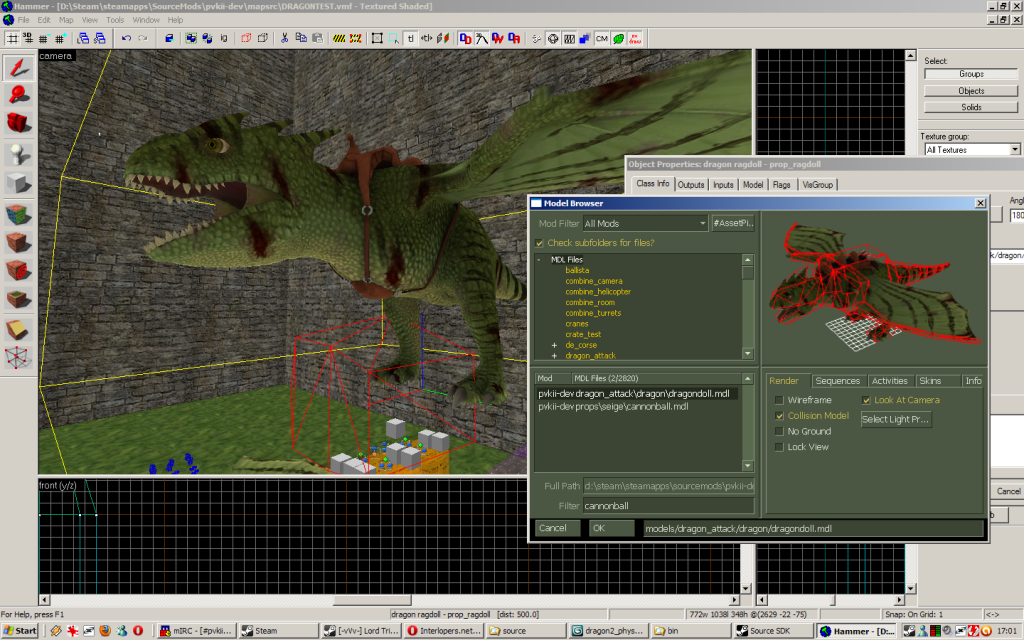Viewport: 1024px width, 640px height.
Task: Click the Cut scissors toolbar icon
Action: [285, 38]
